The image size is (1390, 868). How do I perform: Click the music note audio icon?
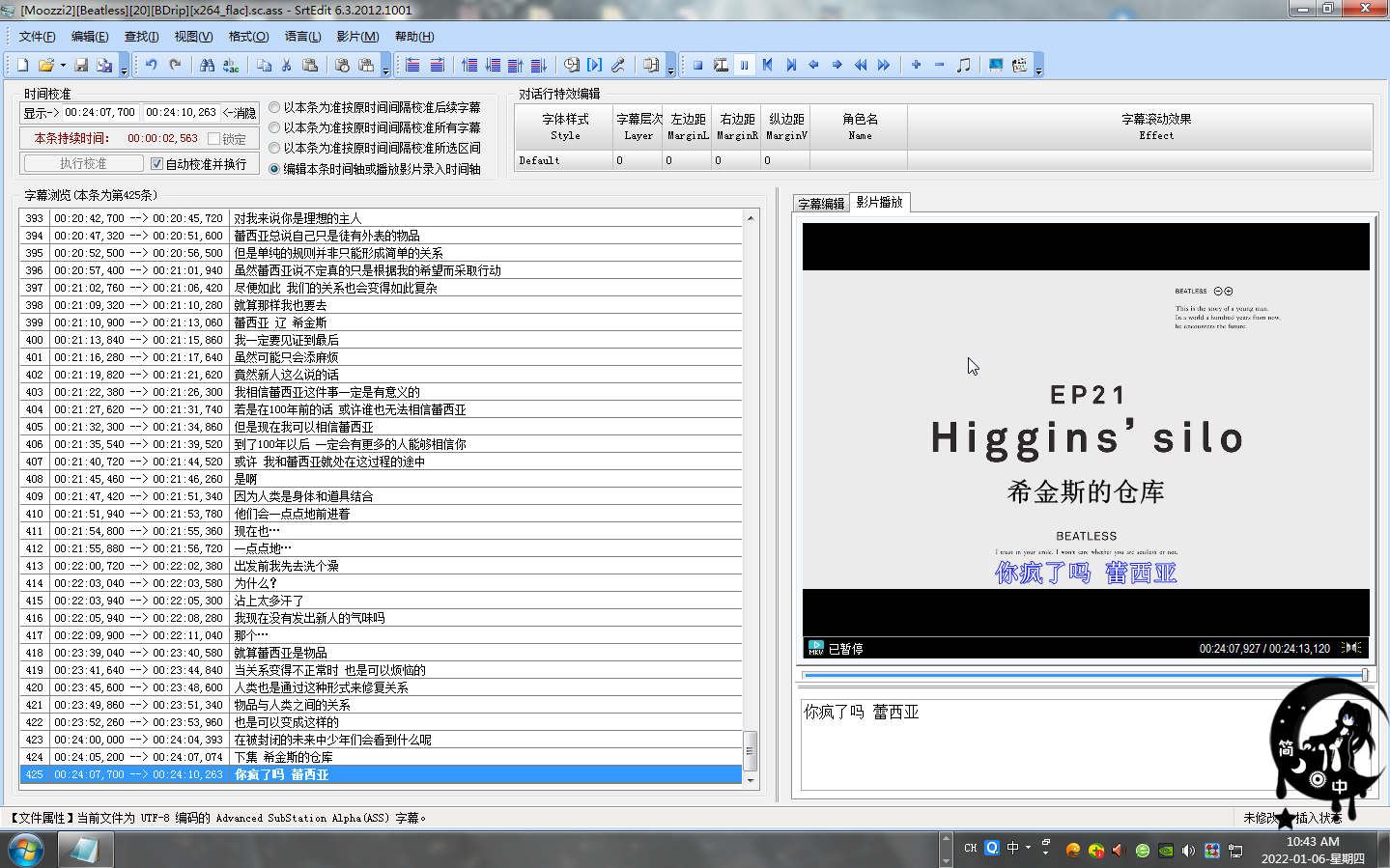click(963, 65)
